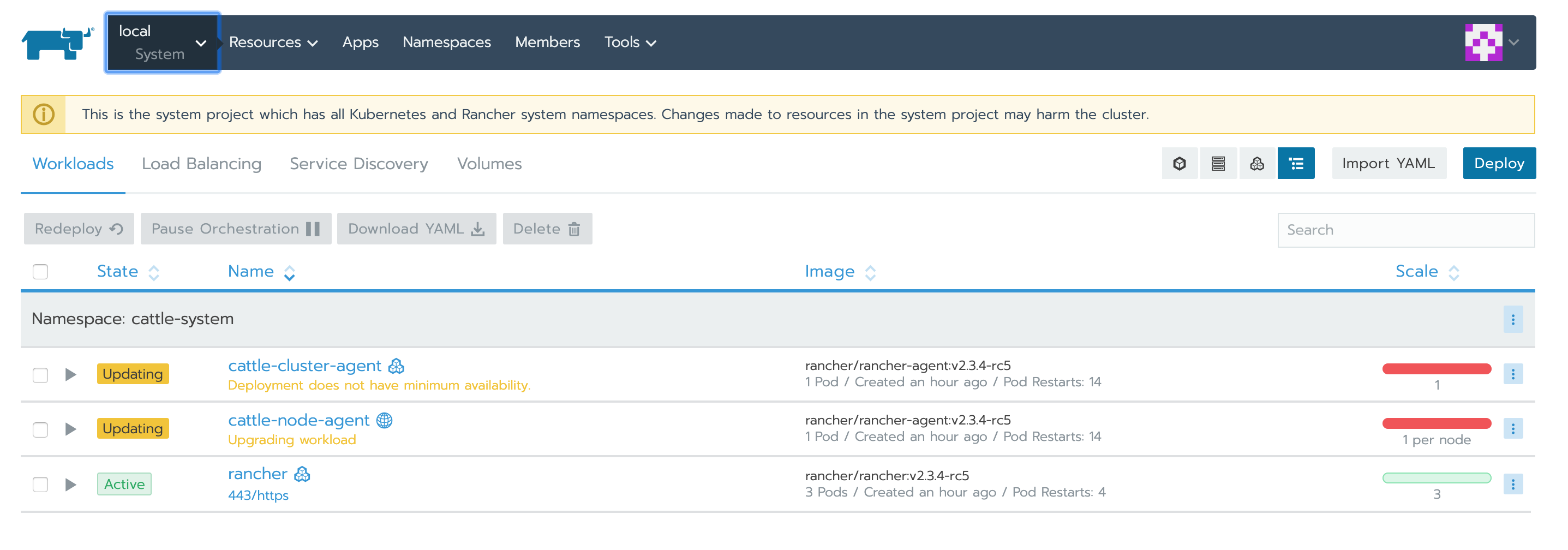The width and height of the screenshot is (1568, 550).
Task: Sort workloads by State column
Action: 128,272
